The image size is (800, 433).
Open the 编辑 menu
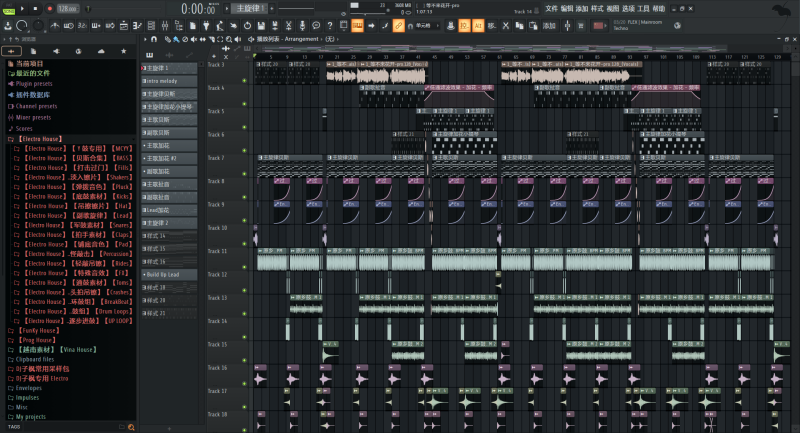pos(566,9)
